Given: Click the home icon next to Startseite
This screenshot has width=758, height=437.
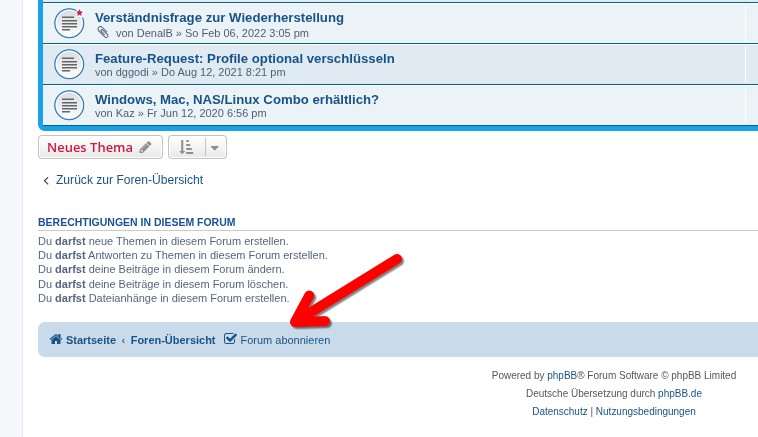Looking at the screenshot, I should click(x=56, y=340).
